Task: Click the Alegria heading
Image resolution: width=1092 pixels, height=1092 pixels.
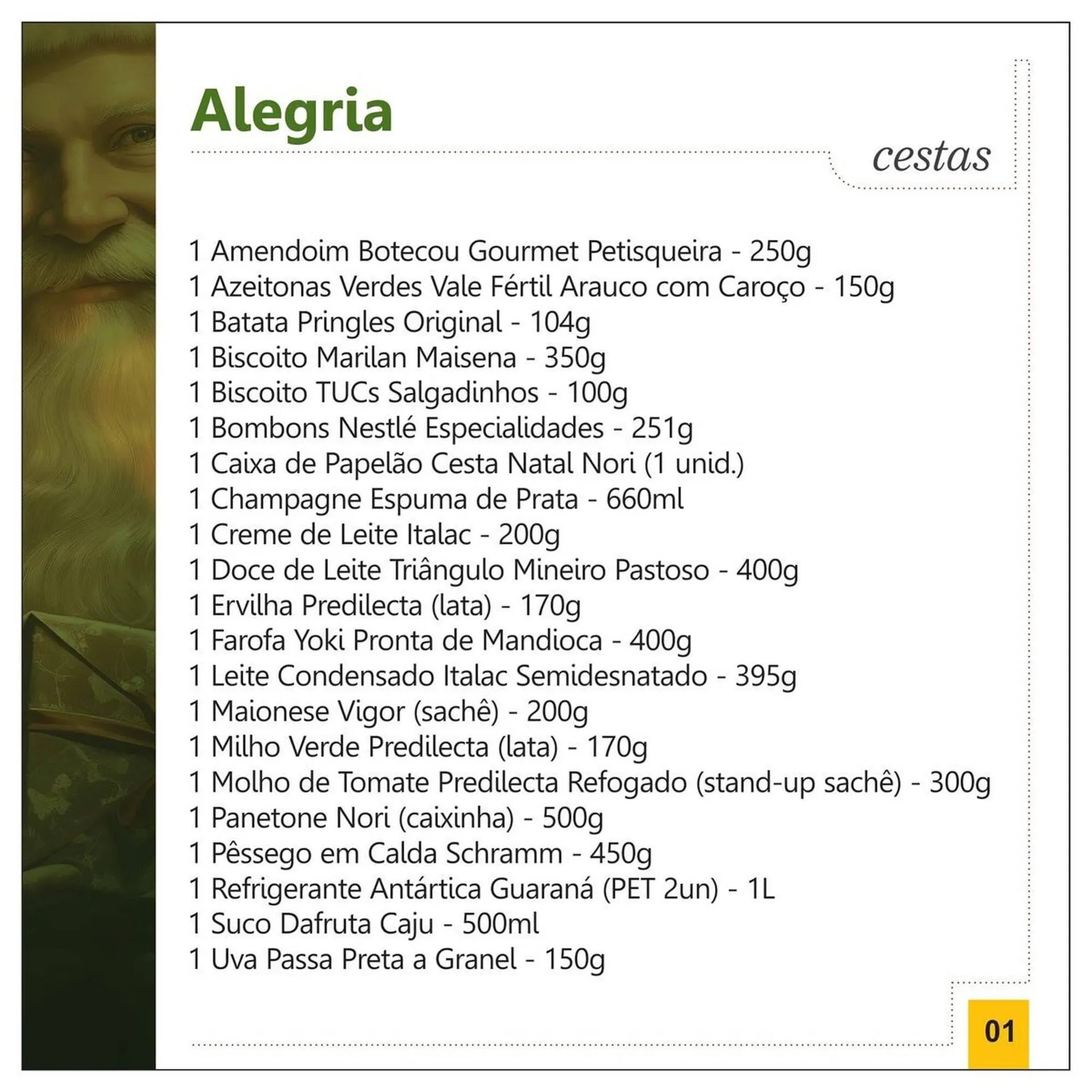Action: [x=291, y=111]
